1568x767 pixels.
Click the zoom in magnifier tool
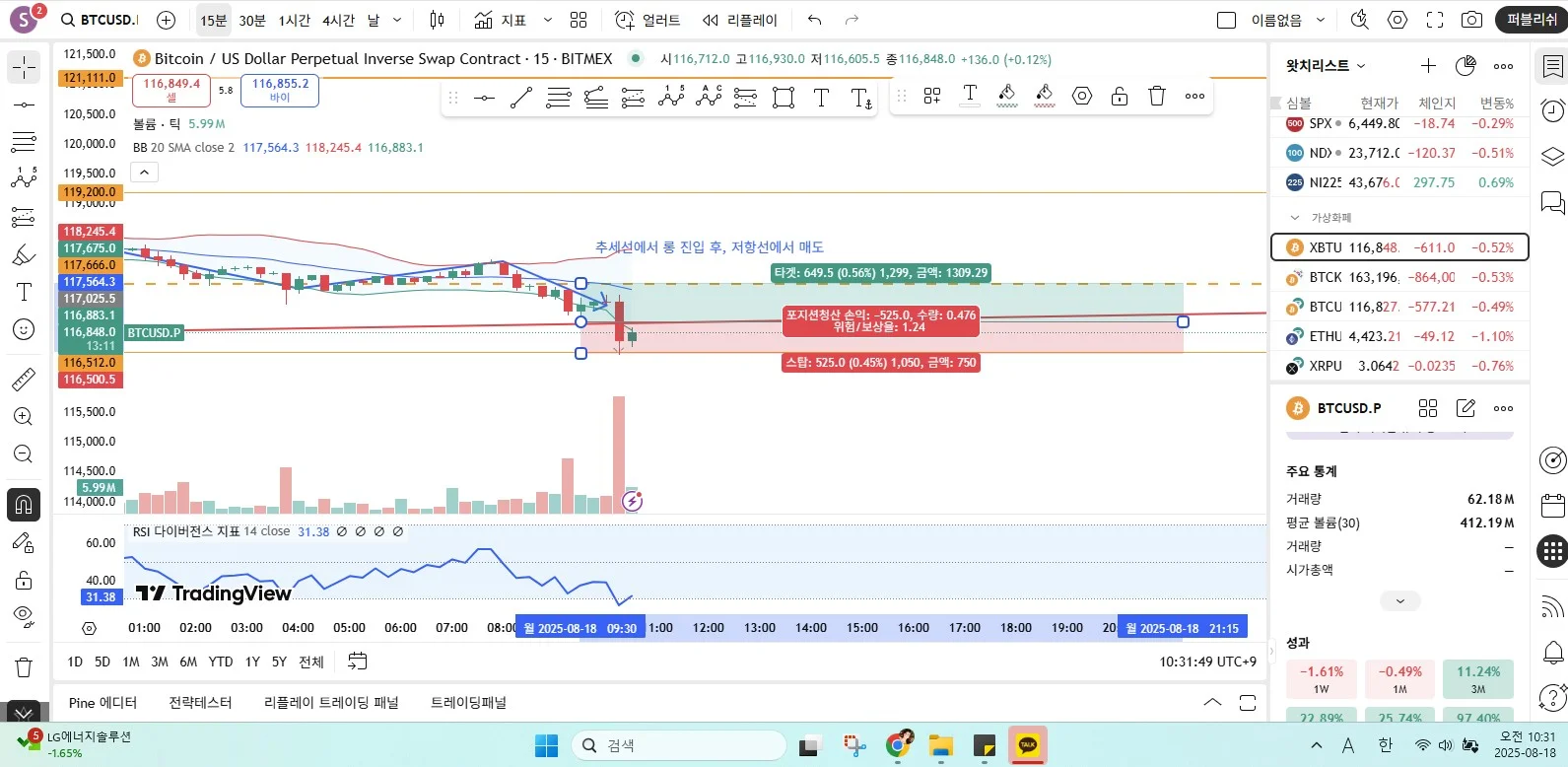click(x=24, y=416)
